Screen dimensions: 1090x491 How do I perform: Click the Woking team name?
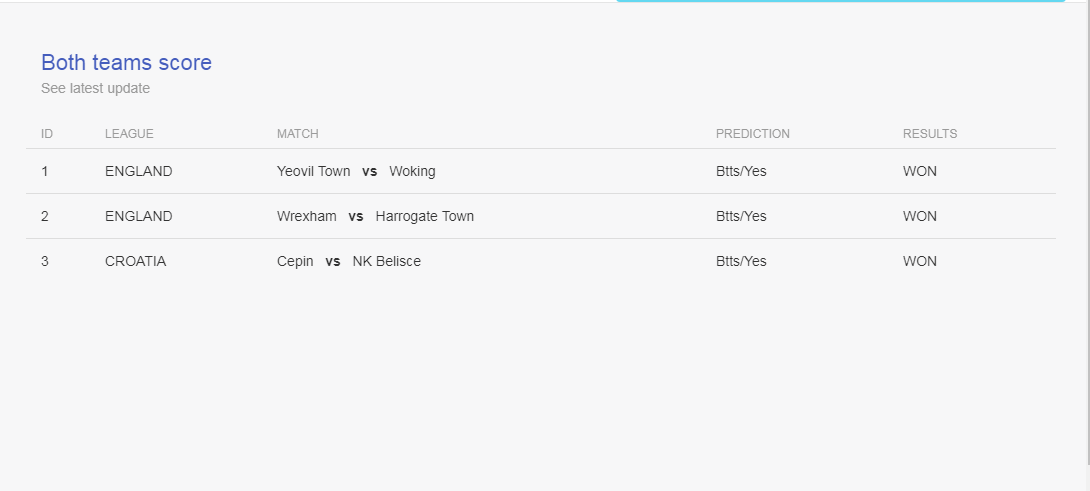pos(412,171)
